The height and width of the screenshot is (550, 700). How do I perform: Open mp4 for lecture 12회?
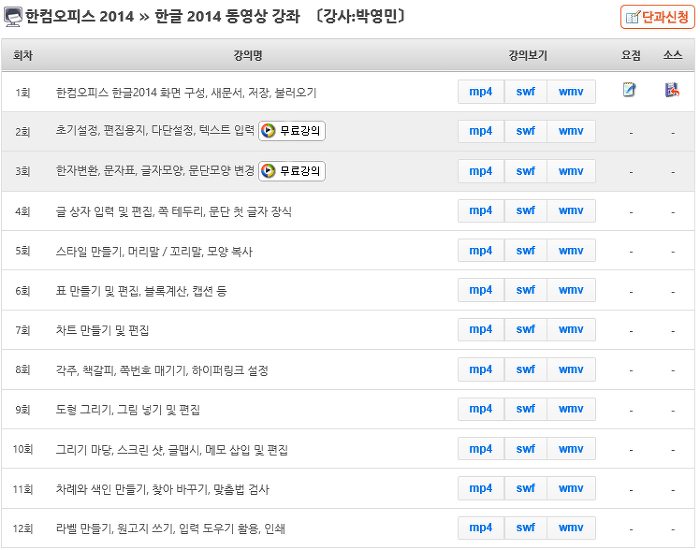481,528
